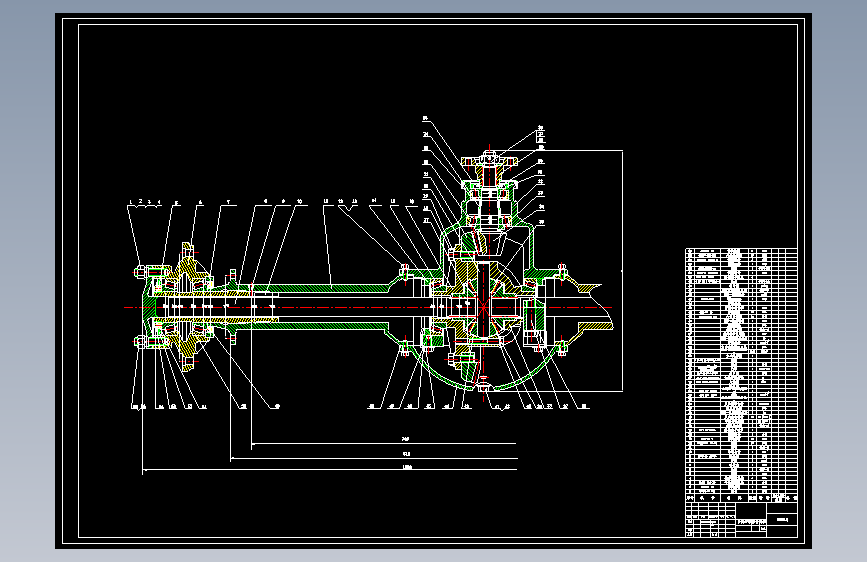The width and height of the screenshot is (867, 562).
Task: Select the parts list table
Action: pos(741,375)
